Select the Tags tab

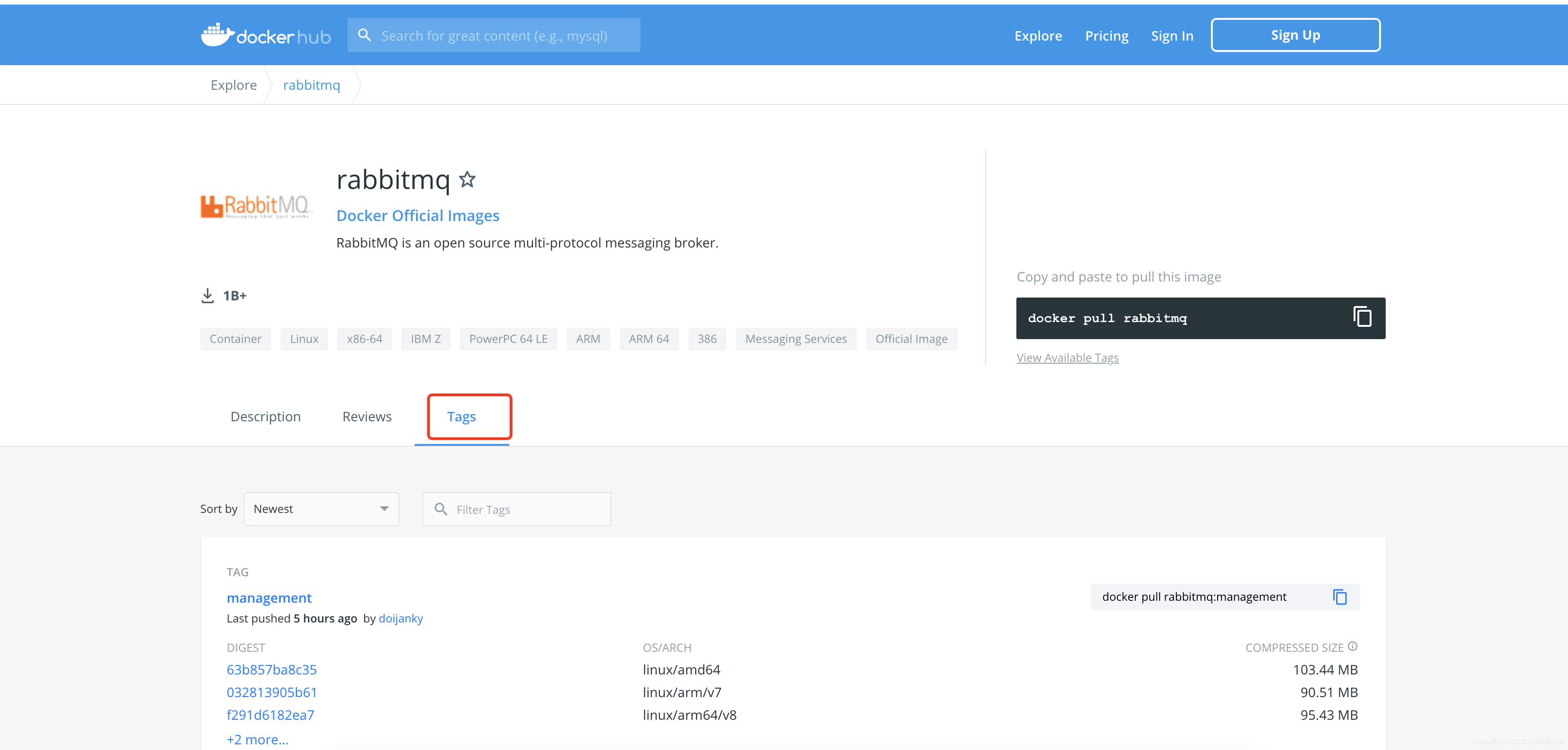(461, 417)
